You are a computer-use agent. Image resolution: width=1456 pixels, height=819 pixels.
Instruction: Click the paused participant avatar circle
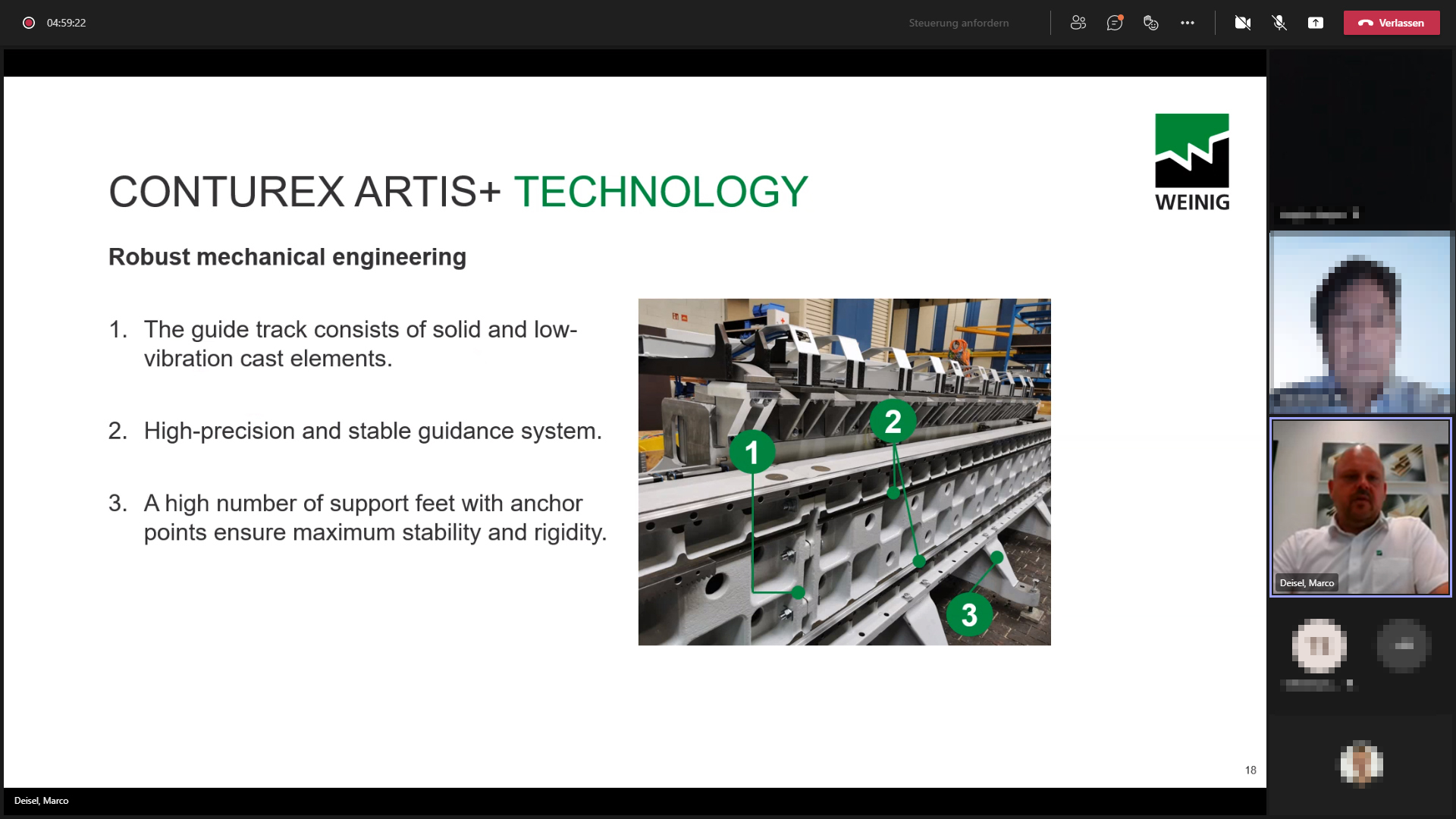pos(1319,646)
